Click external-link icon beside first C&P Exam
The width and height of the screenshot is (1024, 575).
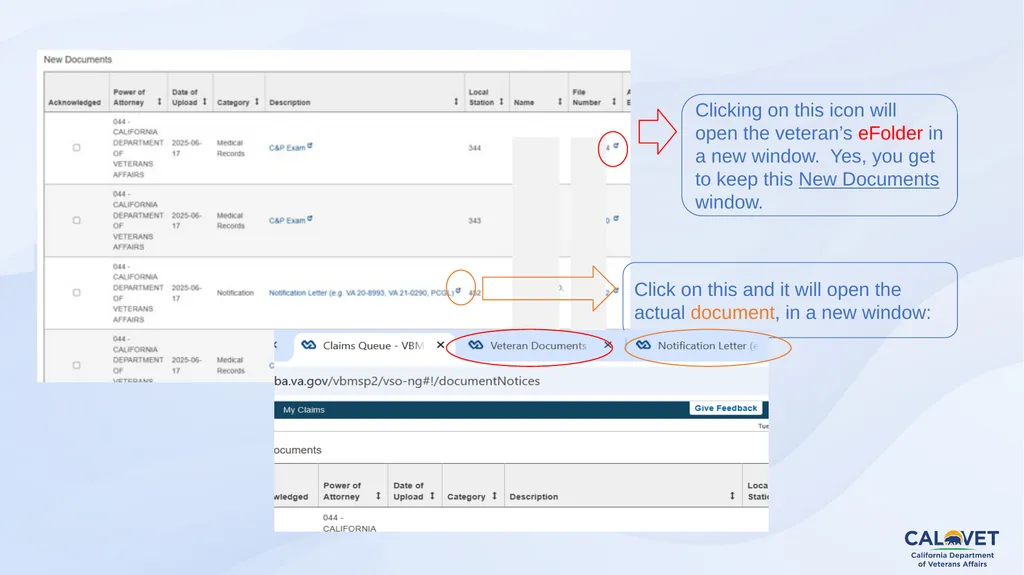coord(310,146)
